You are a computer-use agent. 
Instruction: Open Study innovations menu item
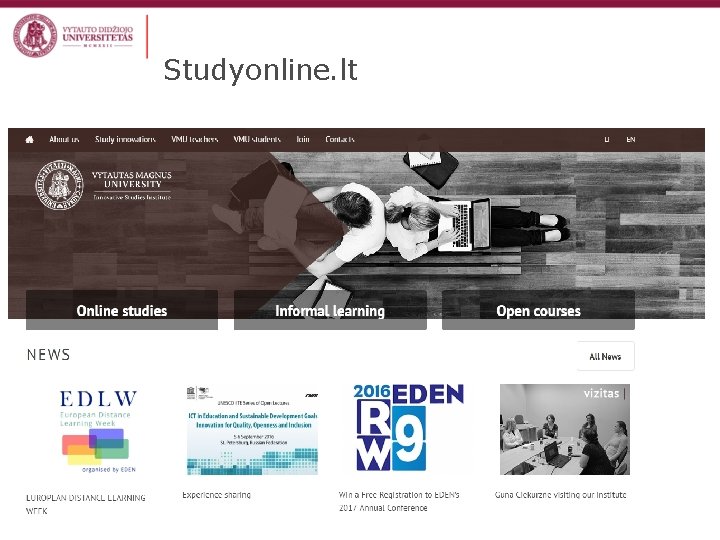125,139
